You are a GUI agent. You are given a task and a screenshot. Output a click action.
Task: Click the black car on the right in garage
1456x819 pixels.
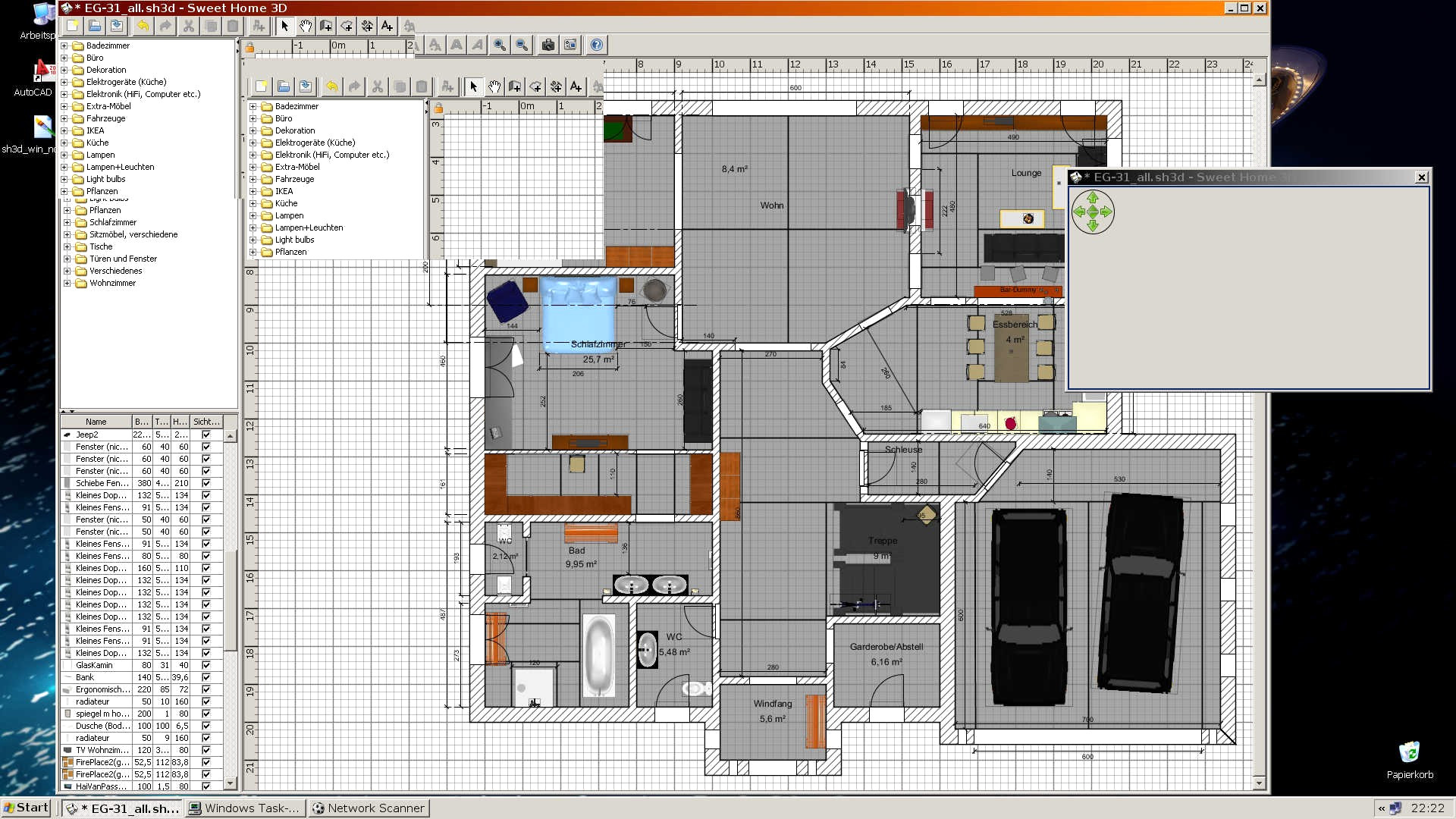[x=1141, y=591]
